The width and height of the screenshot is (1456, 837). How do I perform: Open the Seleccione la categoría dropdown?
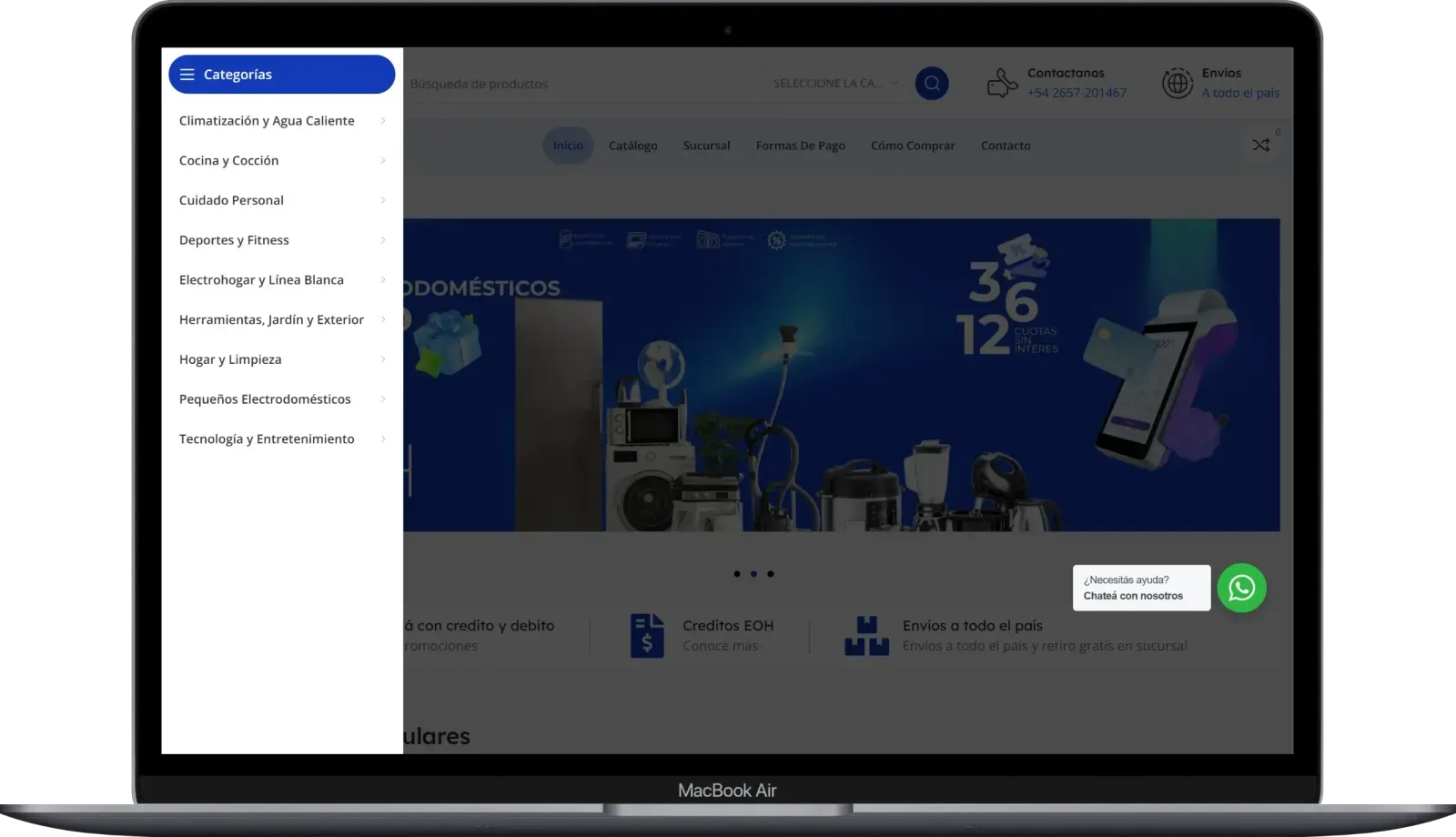tap(835, 84)
